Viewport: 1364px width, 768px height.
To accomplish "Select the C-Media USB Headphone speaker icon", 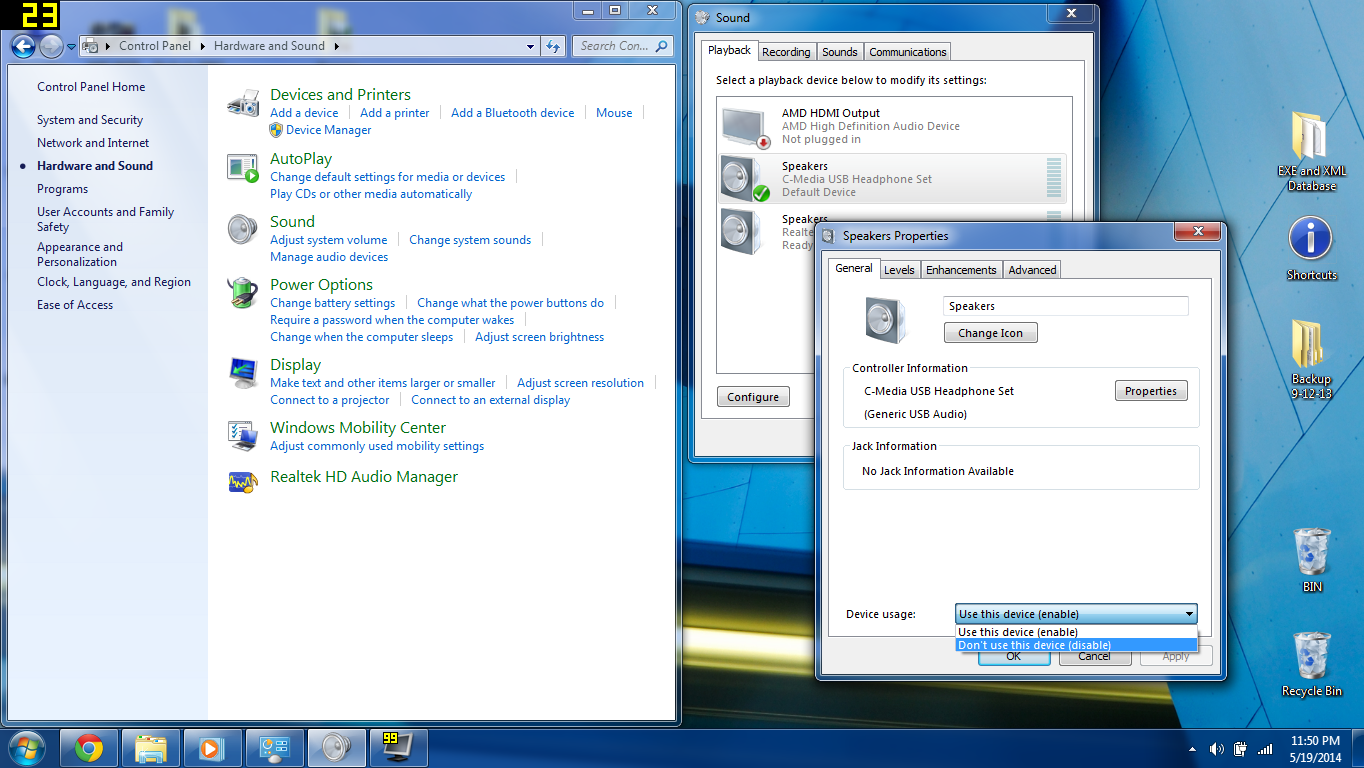I will [746, 179].
